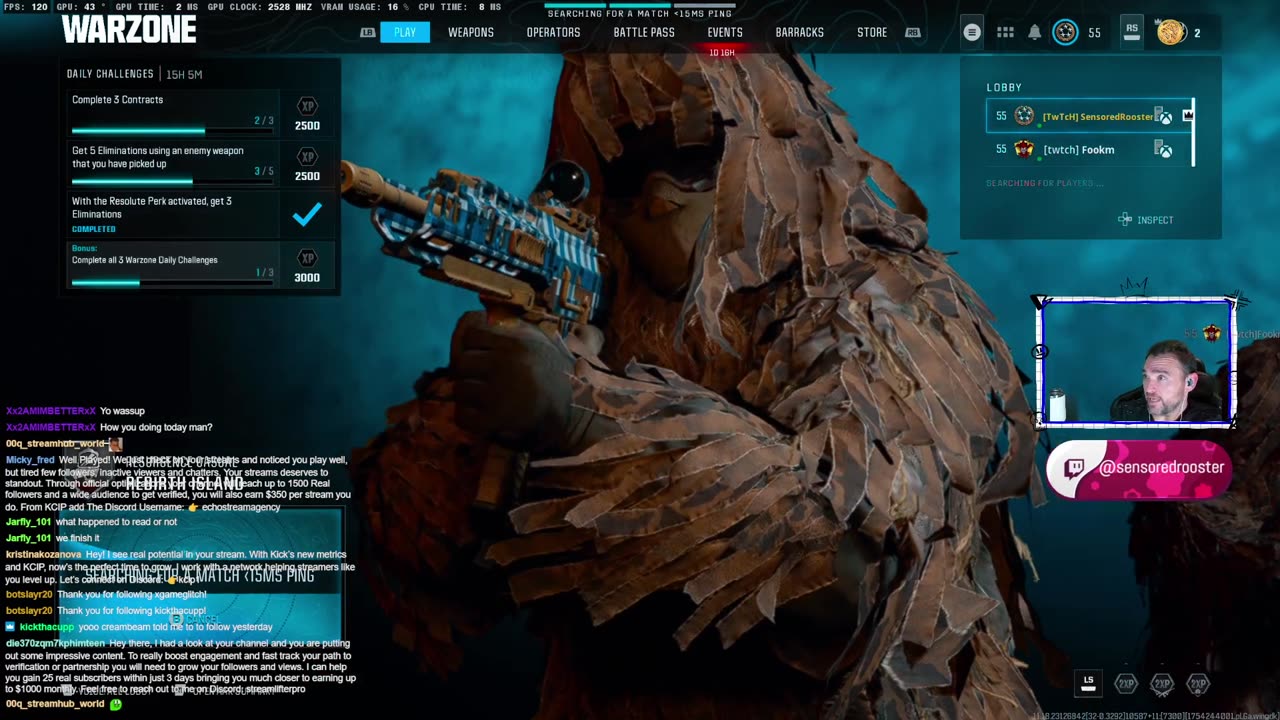Click the 'How you doing today man?' chat message
This screenshot has width=1280, height=720.
click(x=156, y=427)
